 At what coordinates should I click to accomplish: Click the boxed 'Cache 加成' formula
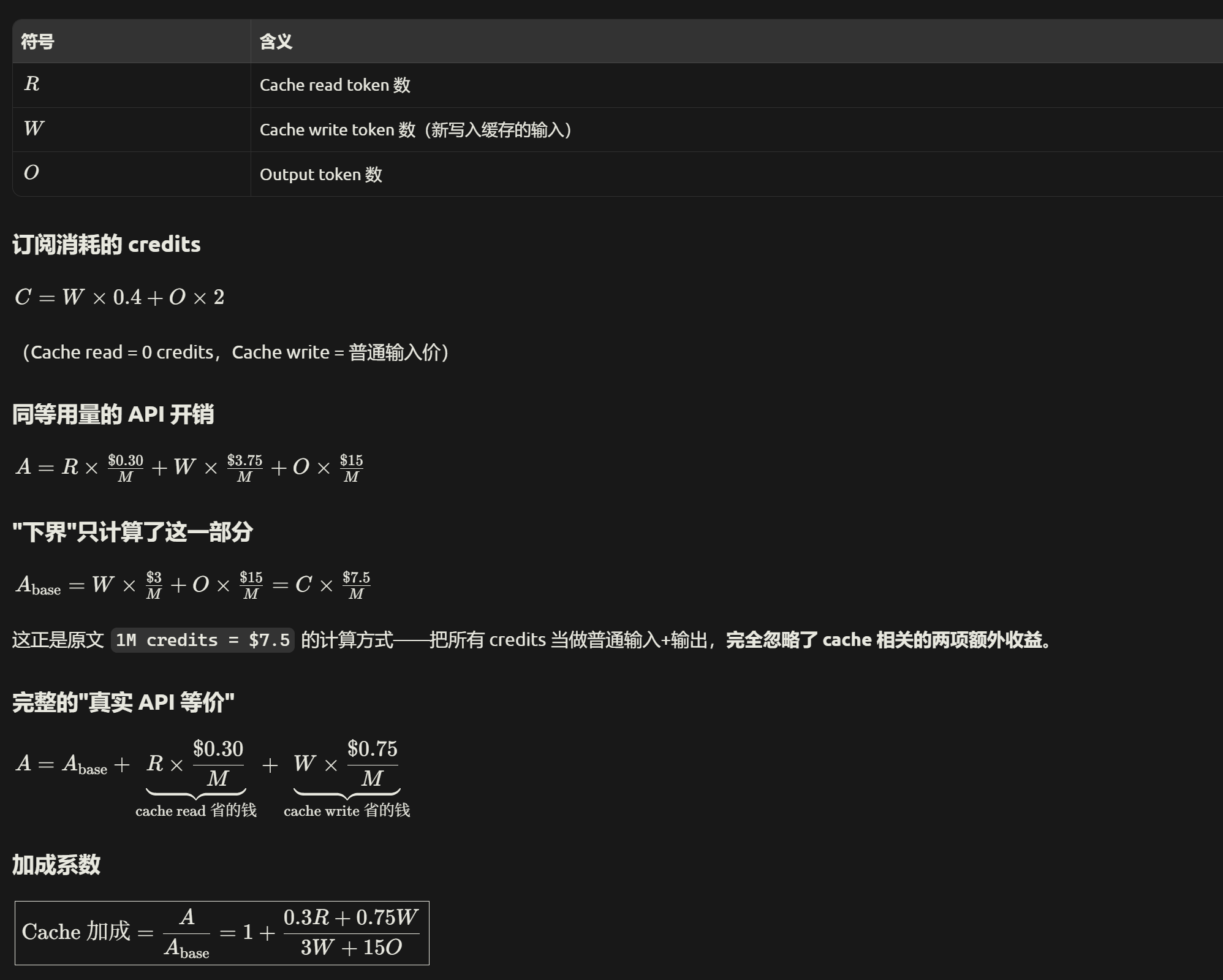(x=222, y=933)
